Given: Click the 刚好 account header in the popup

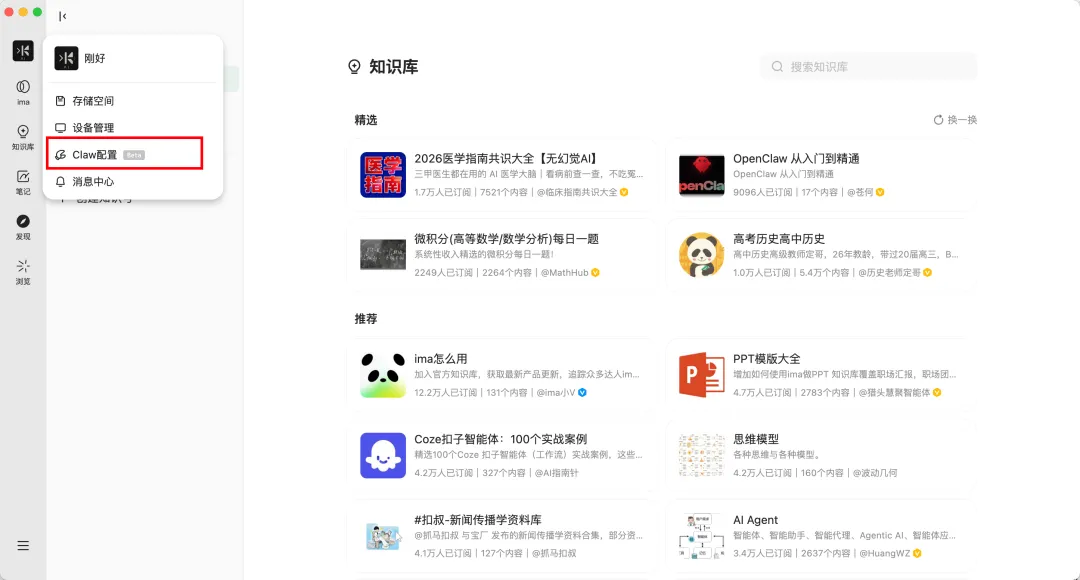Looking at the screenshot, I should click(133, 59).
